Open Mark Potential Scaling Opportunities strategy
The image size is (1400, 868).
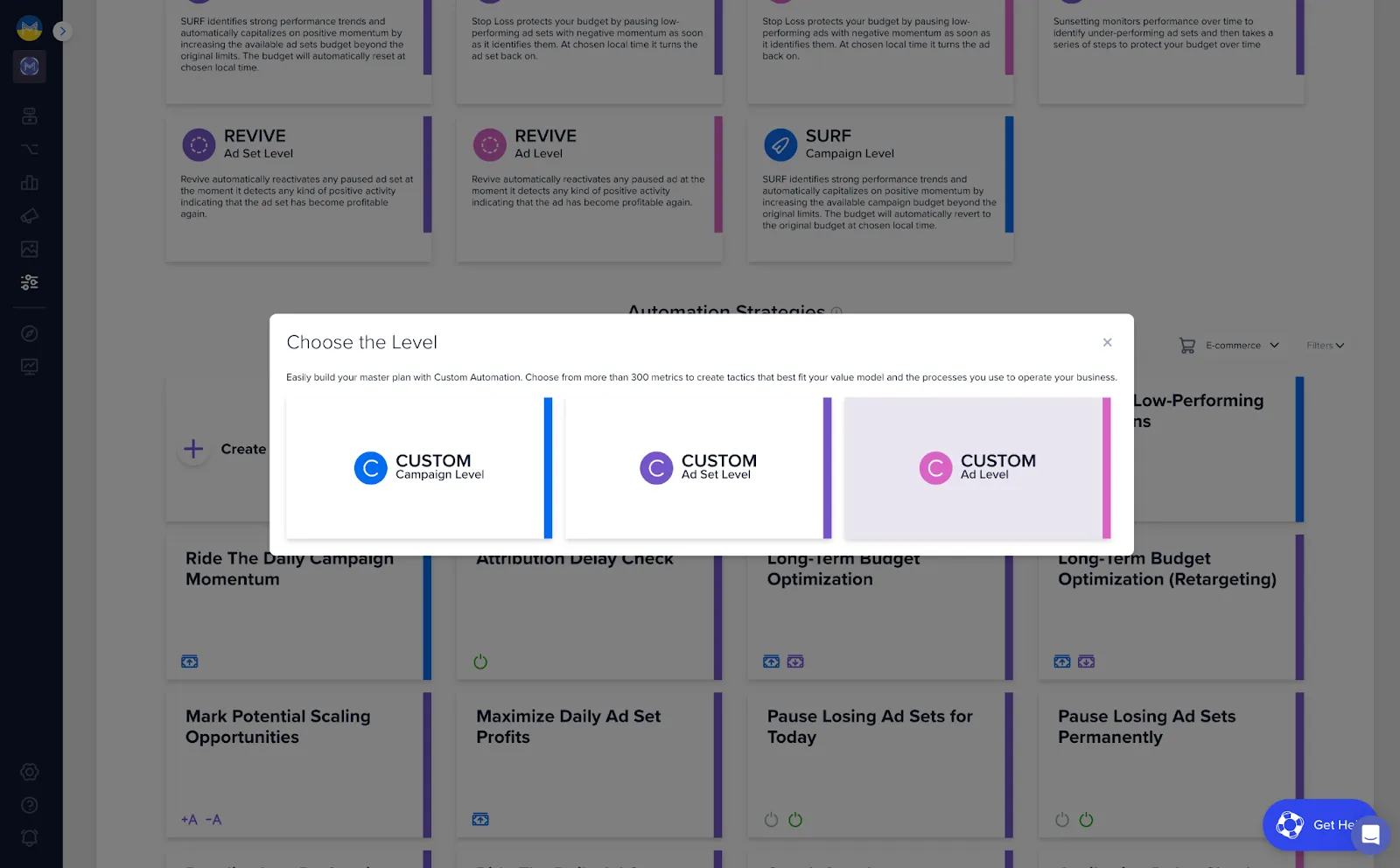pyautogui.click(x=298, y=765)
